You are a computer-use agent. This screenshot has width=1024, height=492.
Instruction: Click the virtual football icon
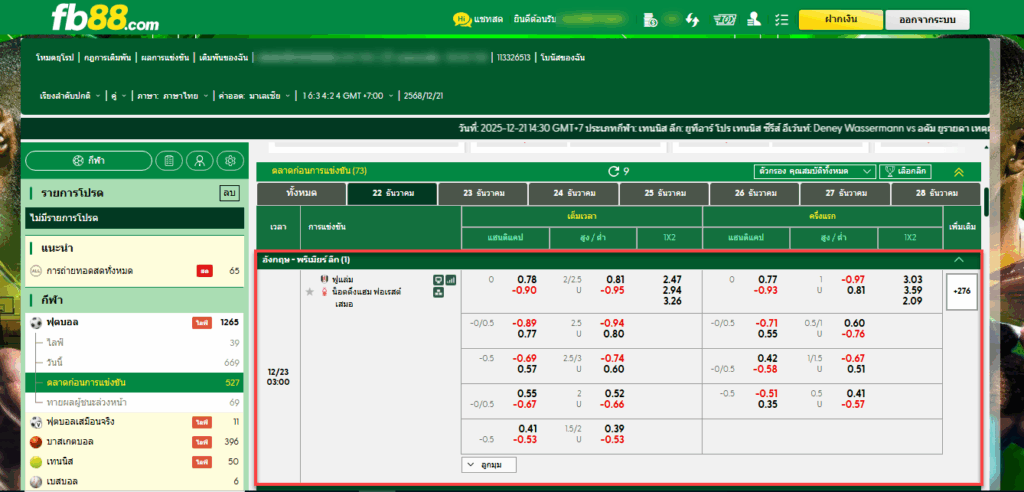click(x=36, y=421)
